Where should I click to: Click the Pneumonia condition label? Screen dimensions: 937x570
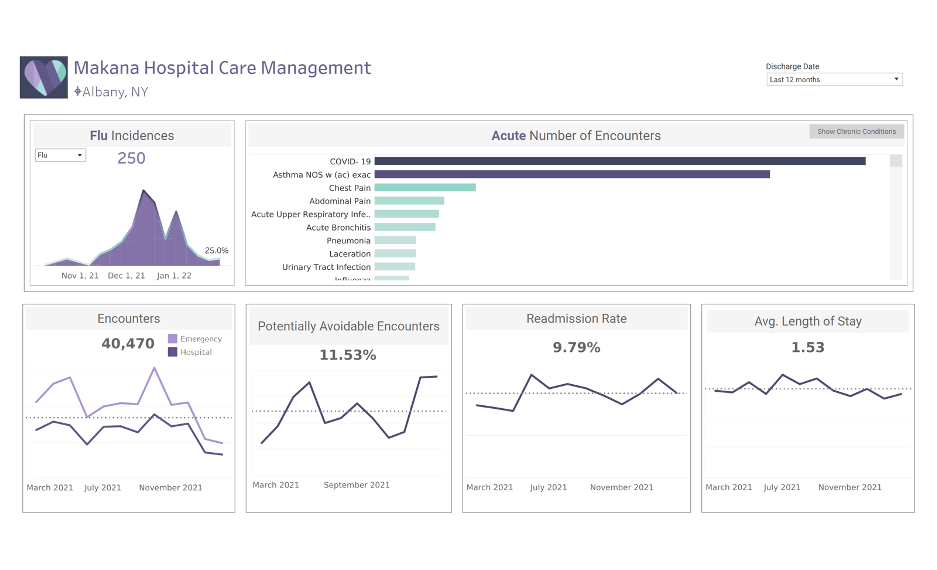[x=348, y=241]
